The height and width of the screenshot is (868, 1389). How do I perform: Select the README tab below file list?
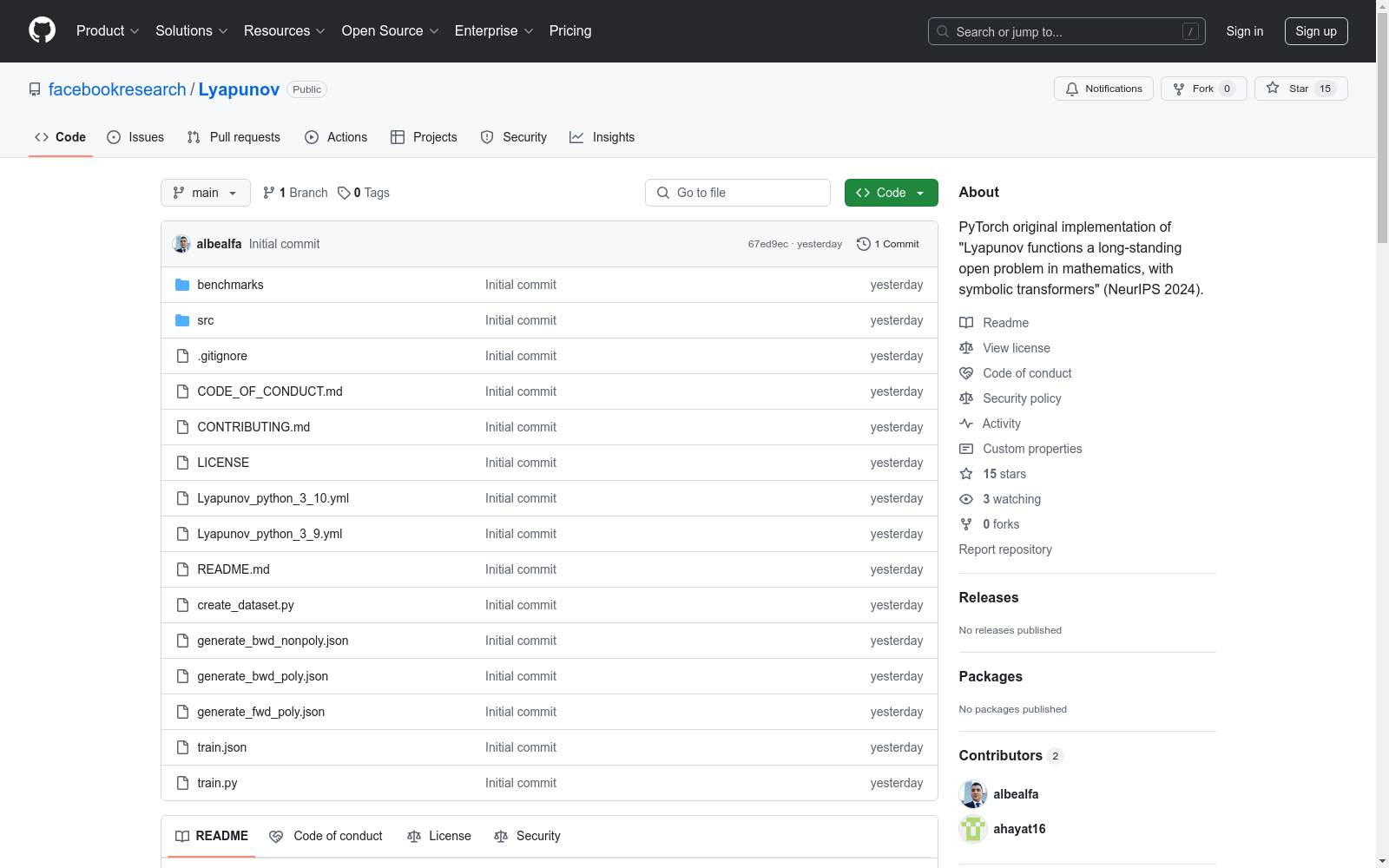click(212, 836)
